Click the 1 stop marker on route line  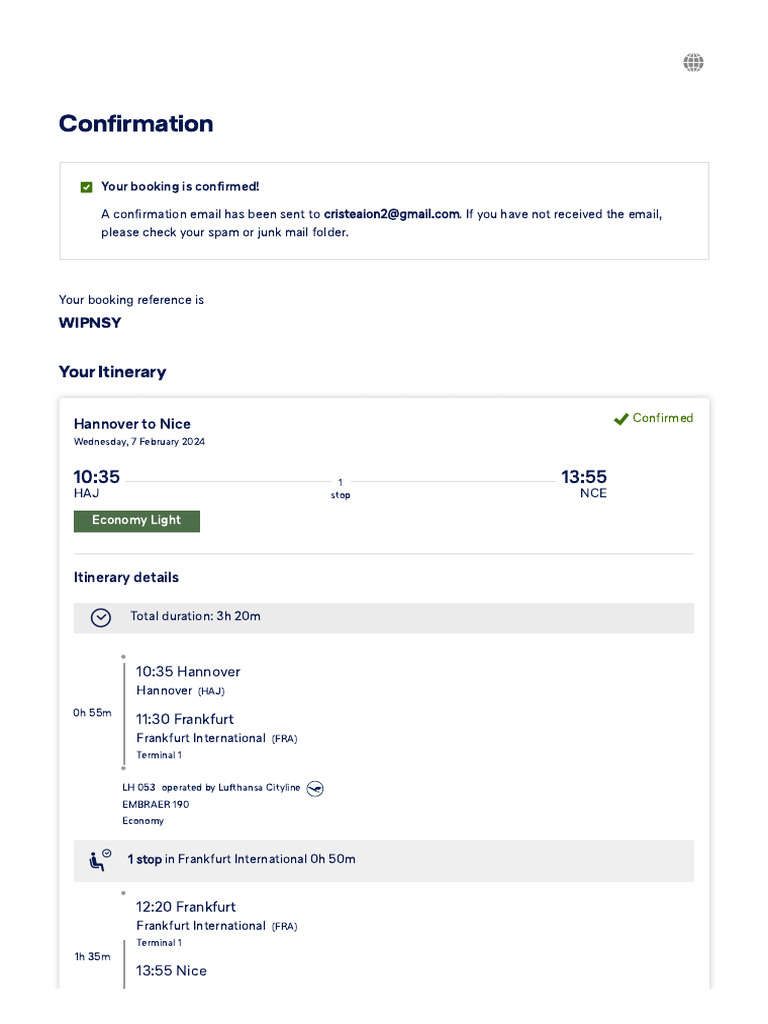[x=340, y=487]
